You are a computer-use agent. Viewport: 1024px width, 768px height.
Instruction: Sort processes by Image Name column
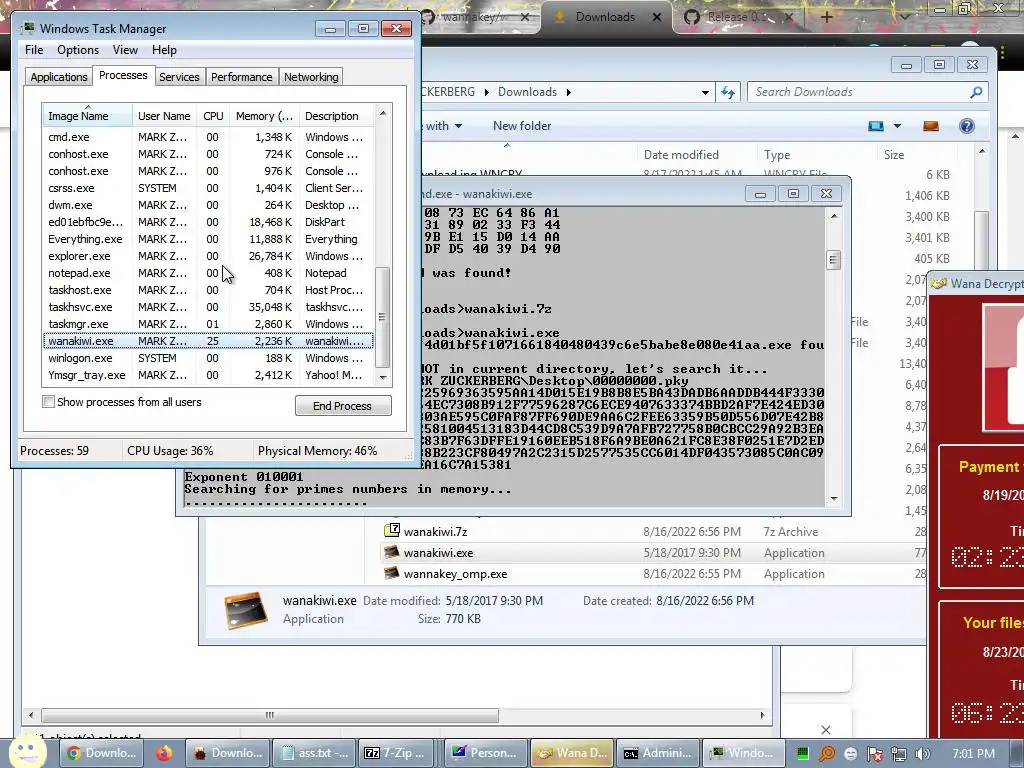(x=87, y=116)
